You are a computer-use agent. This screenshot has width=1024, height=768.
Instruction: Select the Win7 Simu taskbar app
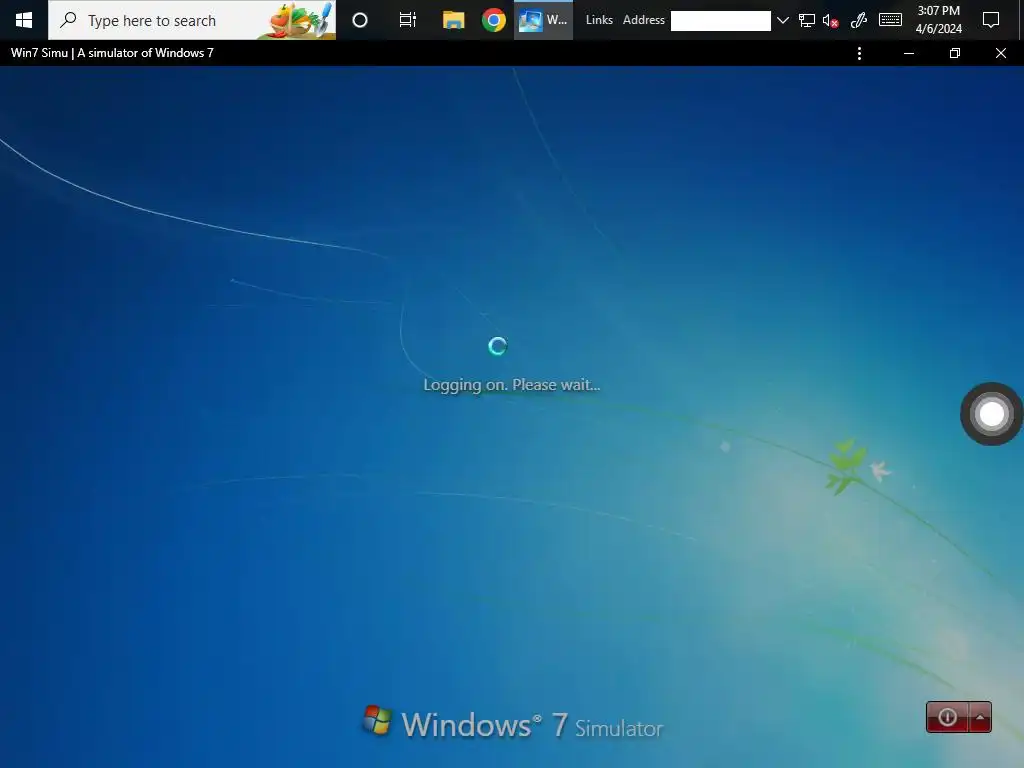tap(543, 20)
